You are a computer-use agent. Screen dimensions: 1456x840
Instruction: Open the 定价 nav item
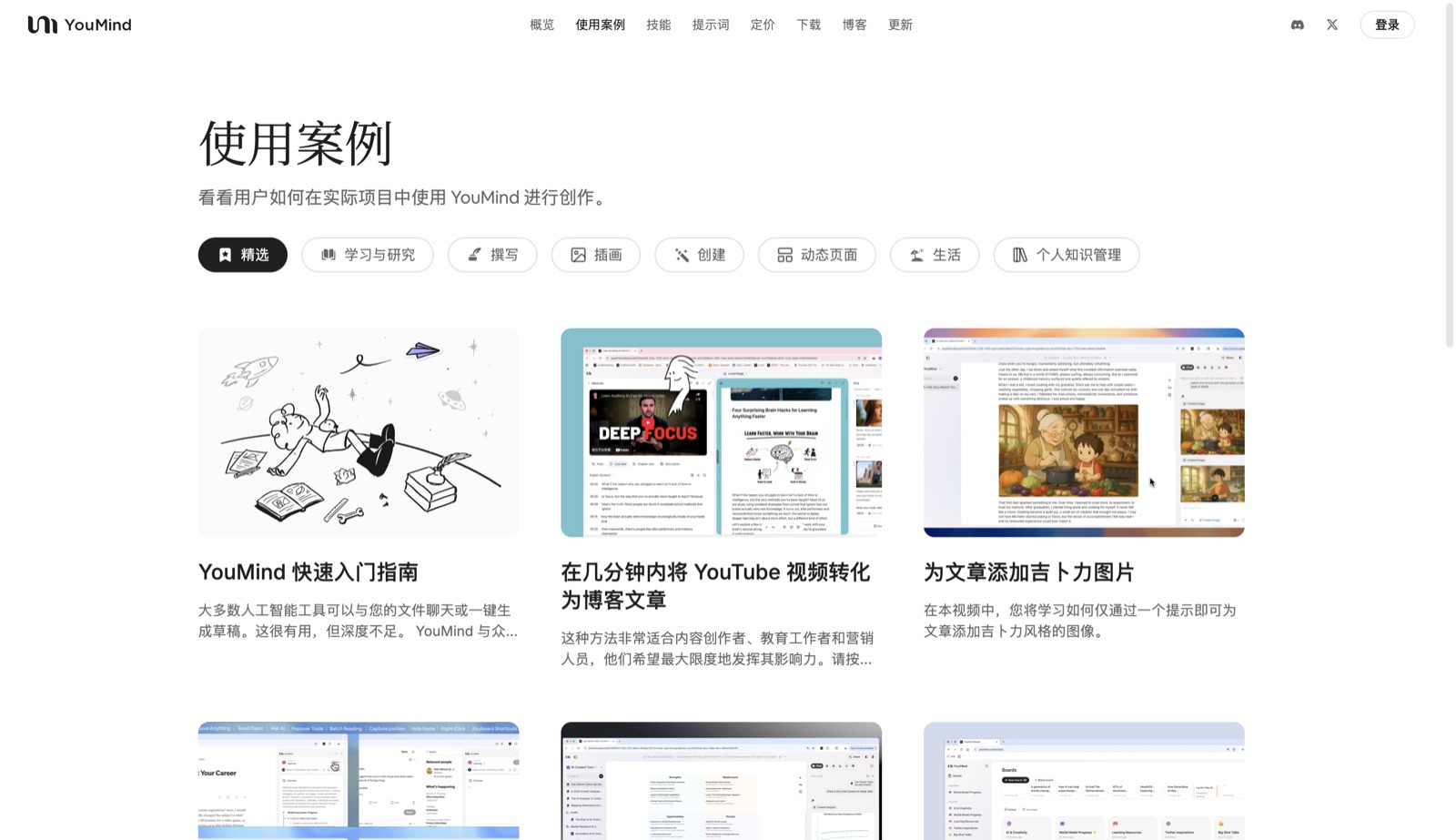point(763,25)
